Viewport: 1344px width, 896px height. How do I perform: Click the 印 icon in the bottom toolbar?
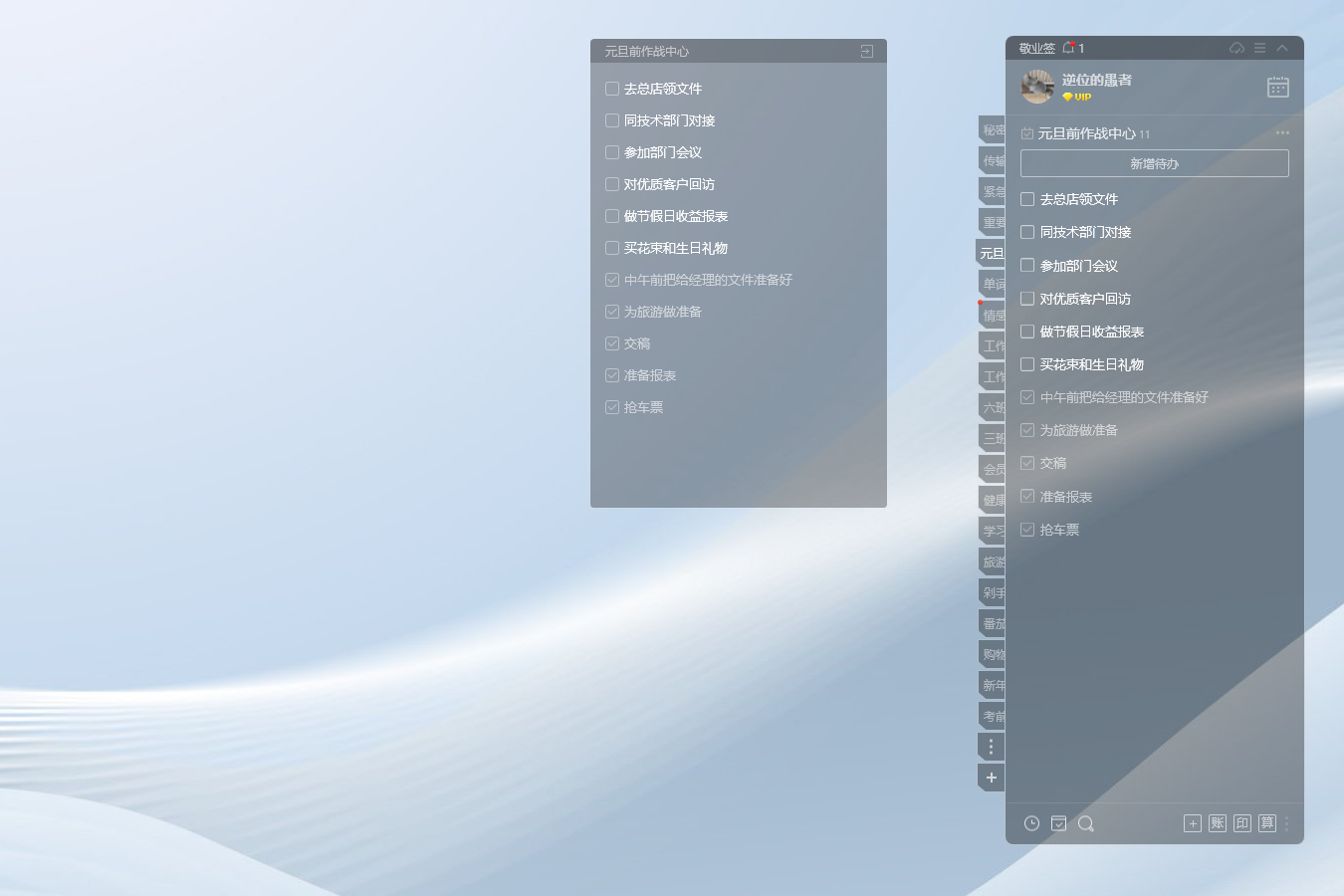tap(1241, 823)
